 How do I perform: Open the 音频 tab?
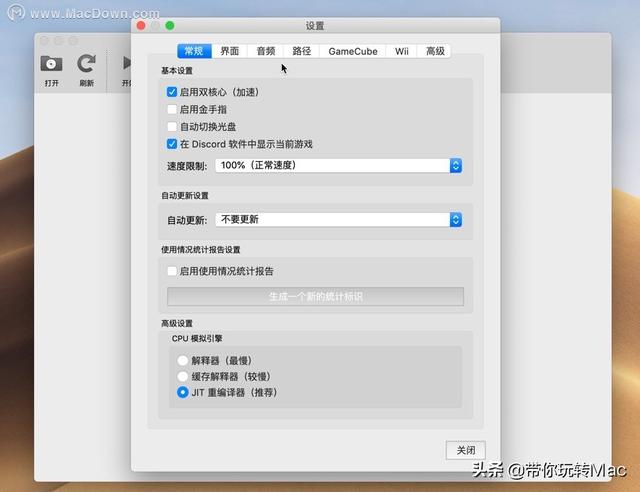265,51
